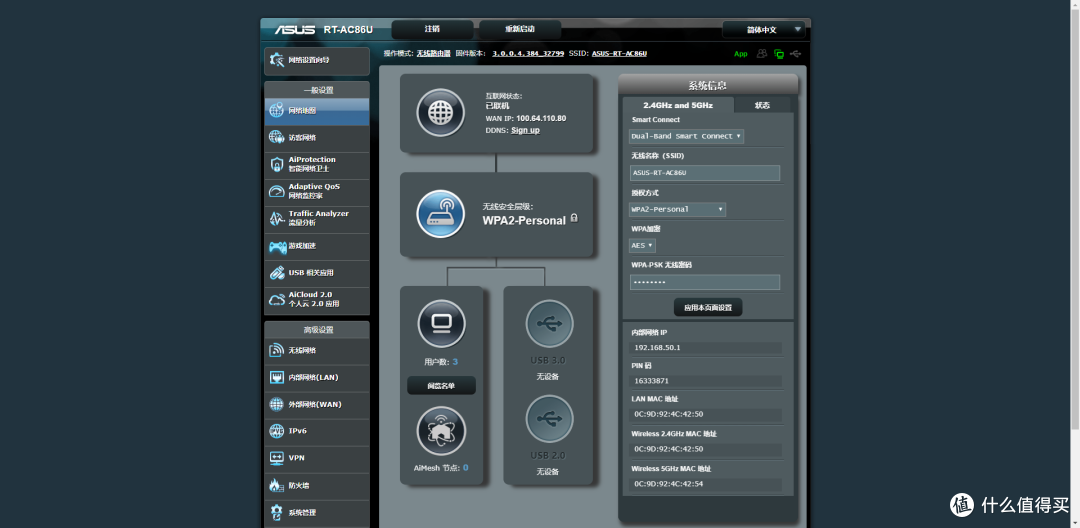The height and width of the screenshot is (528, 1080).
Task: Click the 重新启动 reboot button
Action: pyautogui.click(x=520, y=30)
